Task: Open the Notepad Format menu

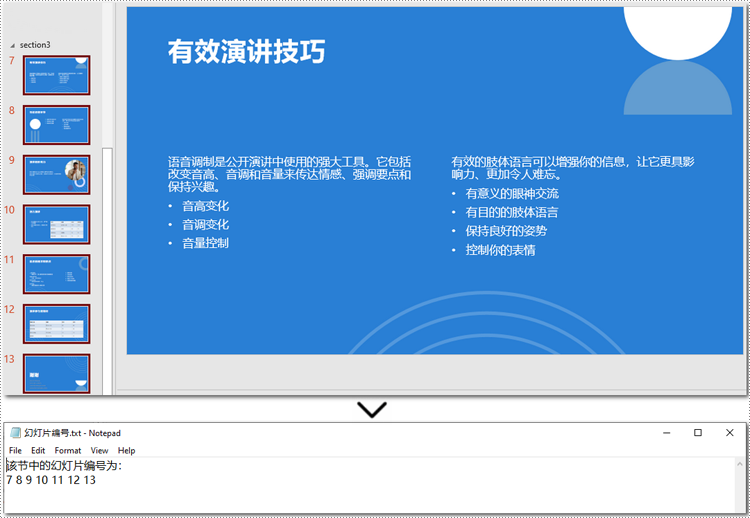Action: (x=67, y=451)
